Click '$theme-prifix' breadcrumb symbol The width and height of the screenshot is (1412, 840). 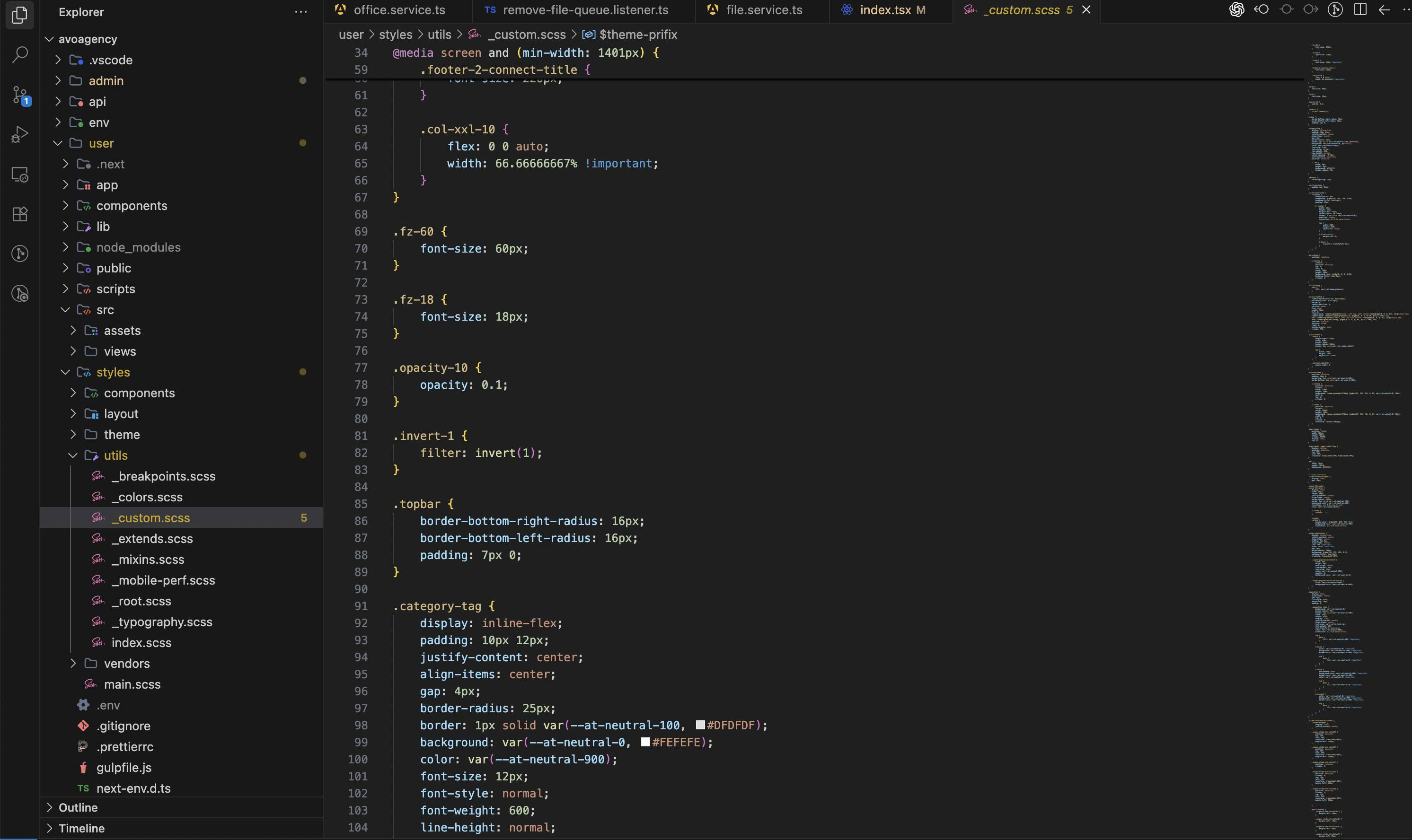tap(638, 35)
